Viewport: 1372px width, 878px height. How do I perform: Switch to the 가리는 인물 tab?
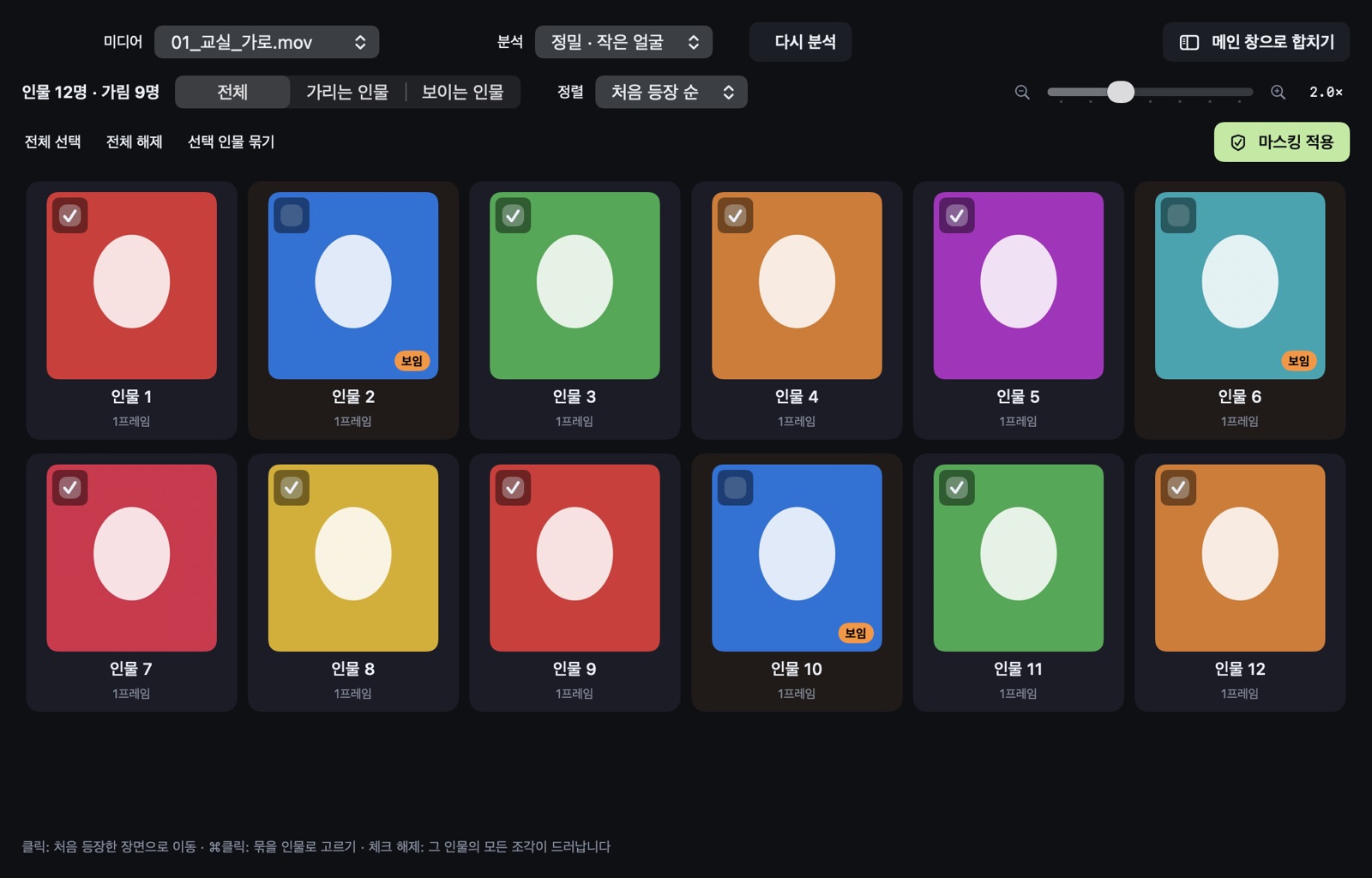click(347, 92)
